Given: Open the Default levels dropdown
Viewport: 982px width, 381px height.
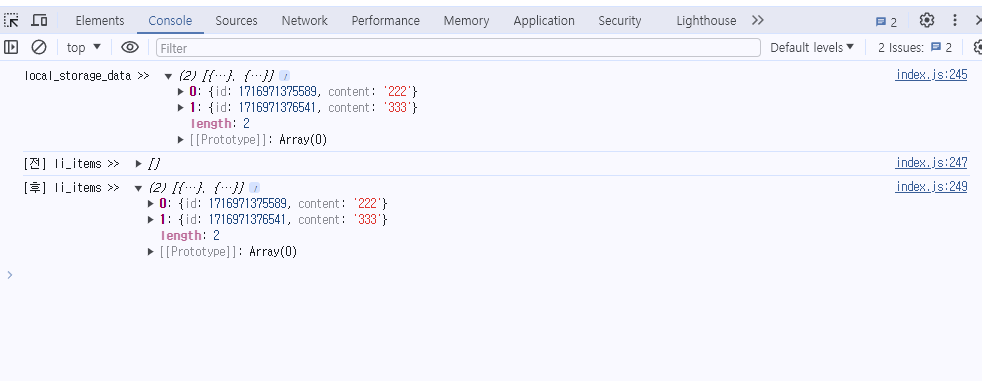Looking at the screenshot, I should coord(812,47).
